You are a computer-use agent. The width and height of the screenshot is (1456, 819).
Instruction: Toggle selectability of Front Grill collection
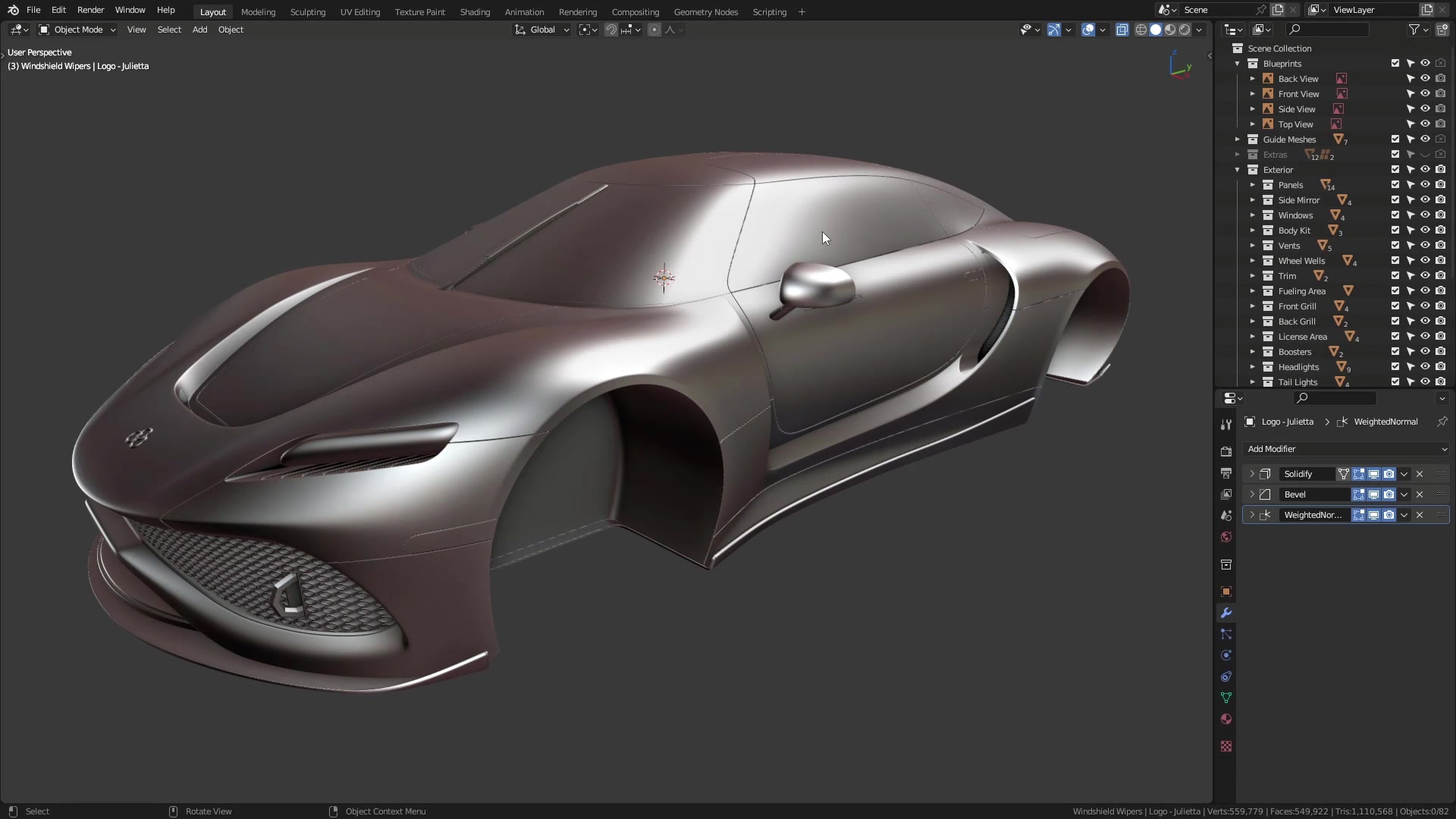point(1410,306)
